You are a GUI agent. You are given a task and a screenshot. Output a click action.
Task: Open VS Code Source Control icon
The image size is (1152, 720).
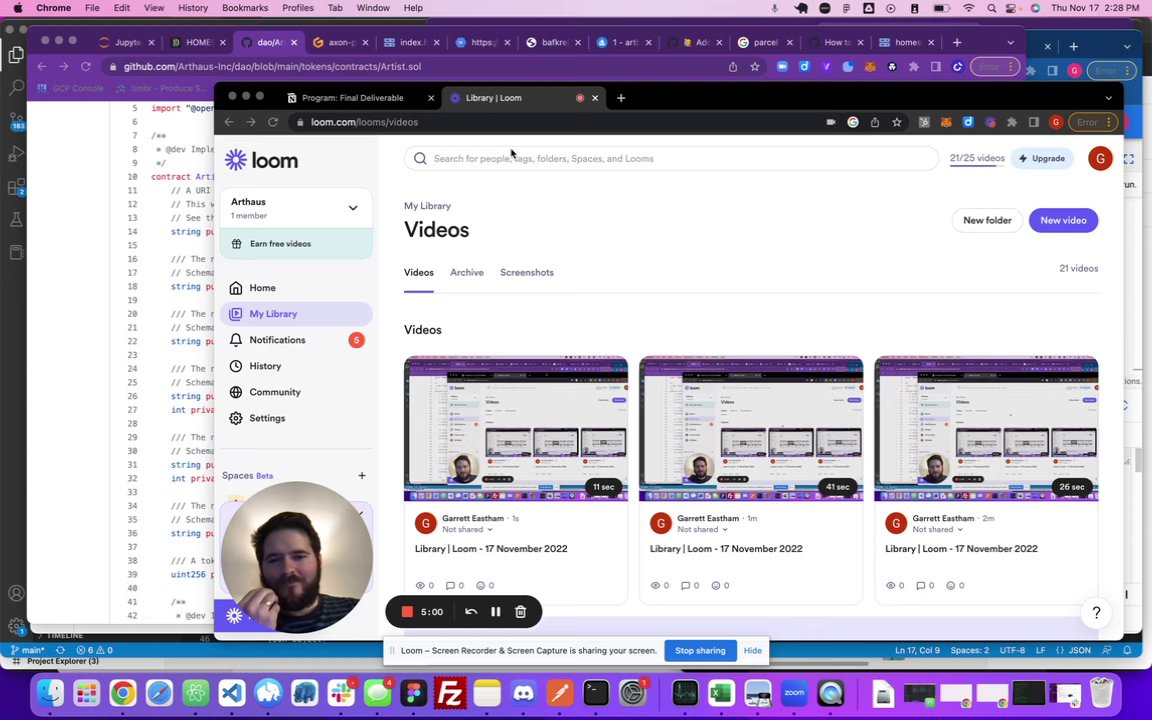click(x=16, y=121)
